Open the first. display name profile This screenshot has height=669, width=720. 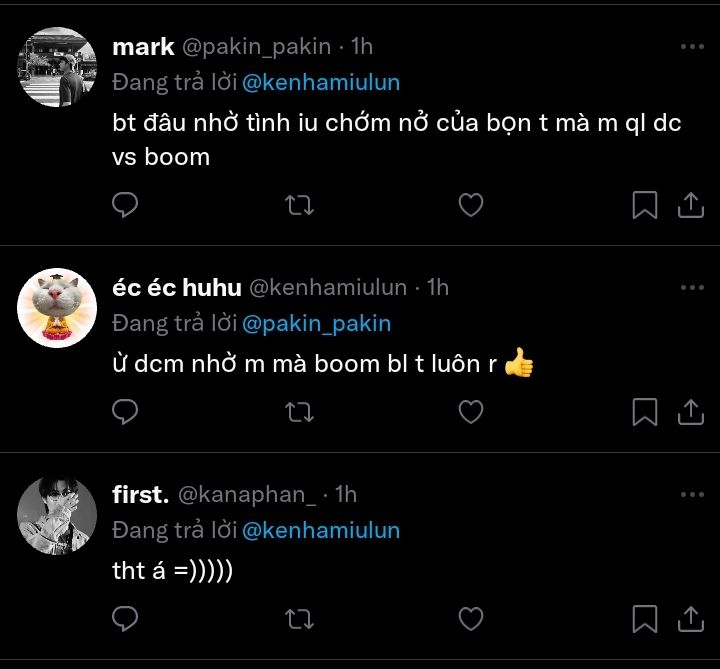[140, 494]
